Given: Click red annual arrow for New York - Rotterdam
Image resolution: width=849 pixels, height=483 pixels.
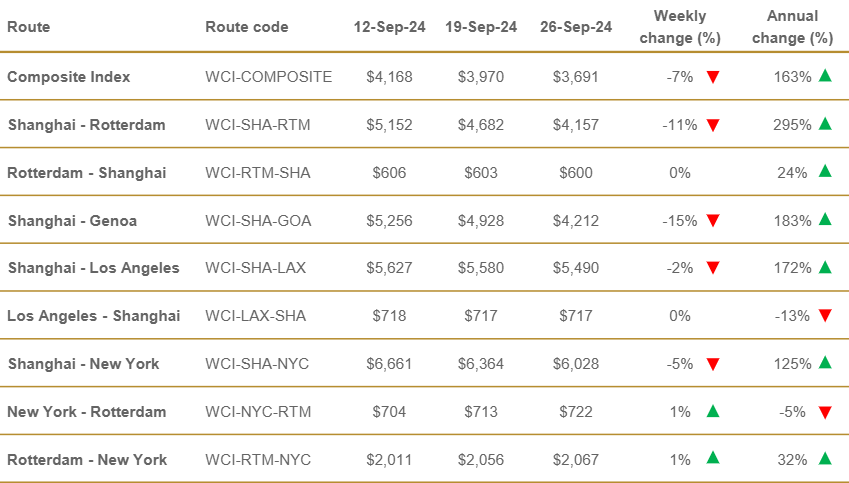Looking at the screenshot, I should (x=825, y=413).
